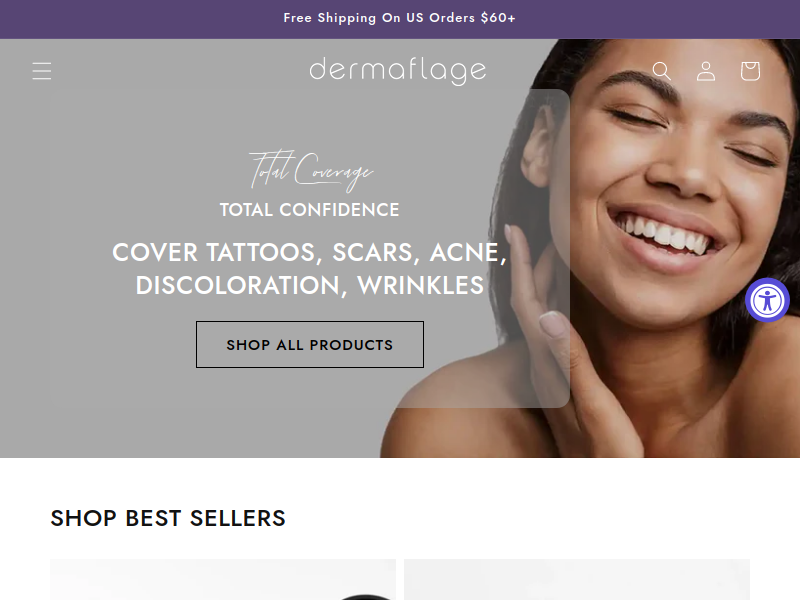Select the Total Confidence subheading
The image size is (800, 600).
(310, 210)
